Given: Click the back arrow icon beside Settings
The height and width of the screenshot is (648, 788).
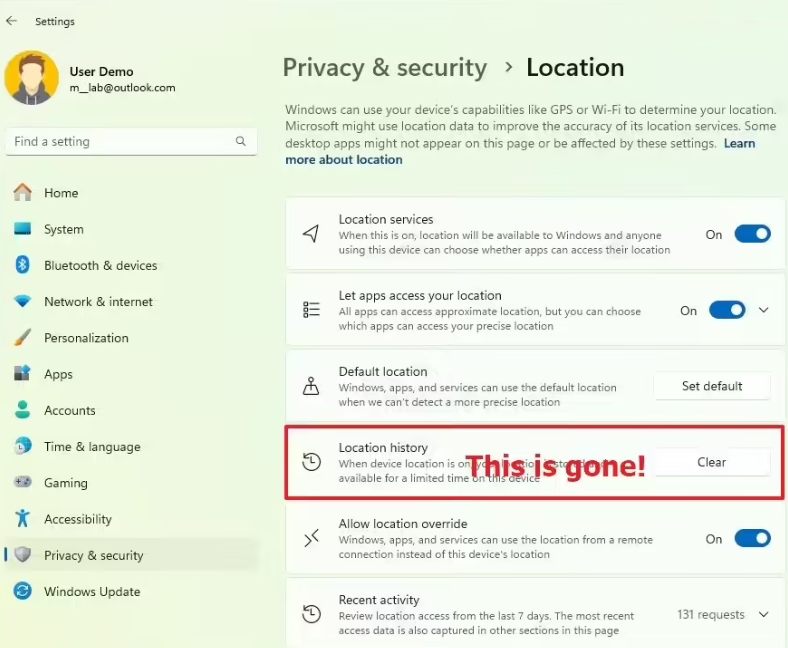Looking at the screenshot, I should (x=12, y=21).
